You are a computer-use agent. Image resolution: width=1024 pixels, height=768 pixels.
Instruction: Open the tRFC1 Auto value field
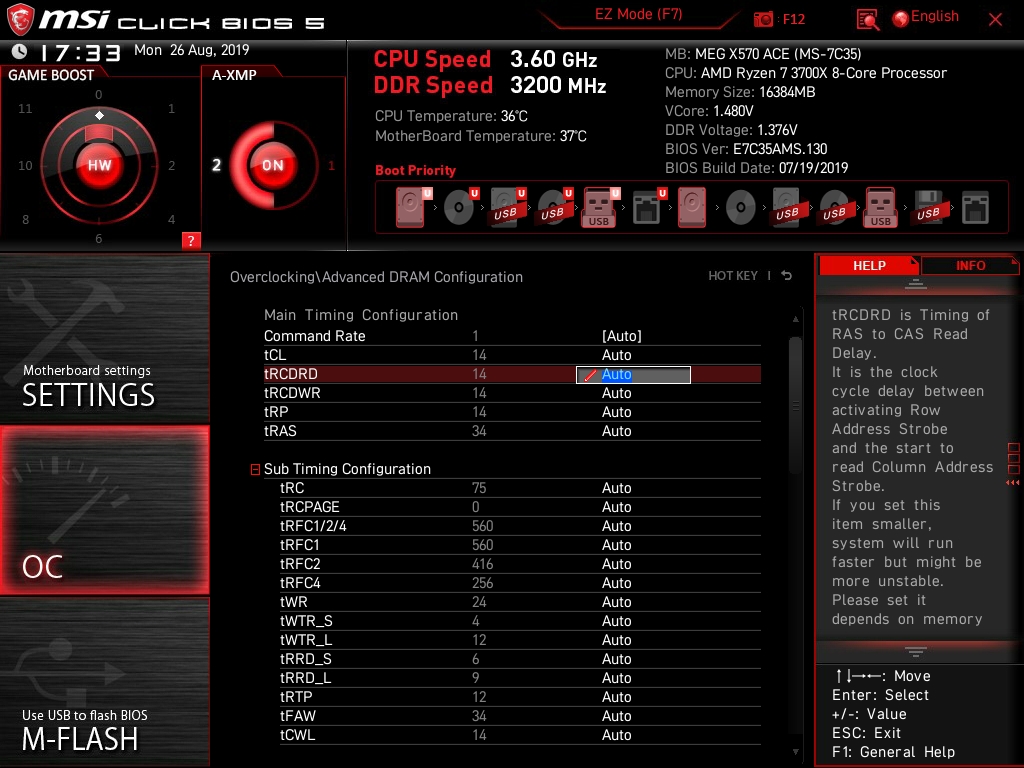616,545
